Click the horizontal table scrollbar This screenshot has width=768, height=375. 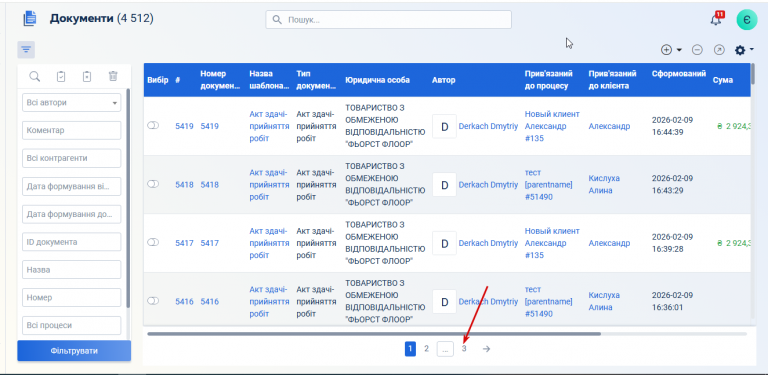(374, 334)
